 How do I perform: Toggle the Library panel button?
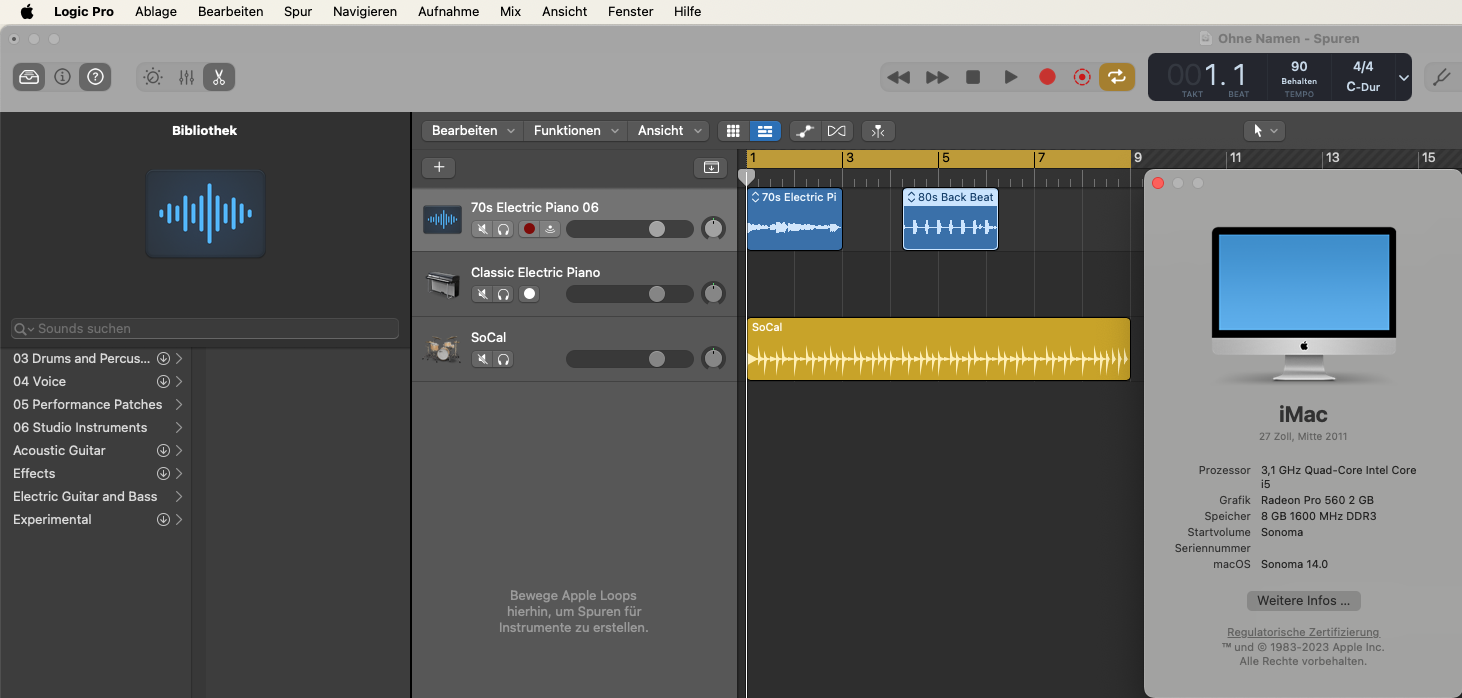(30, 77)
